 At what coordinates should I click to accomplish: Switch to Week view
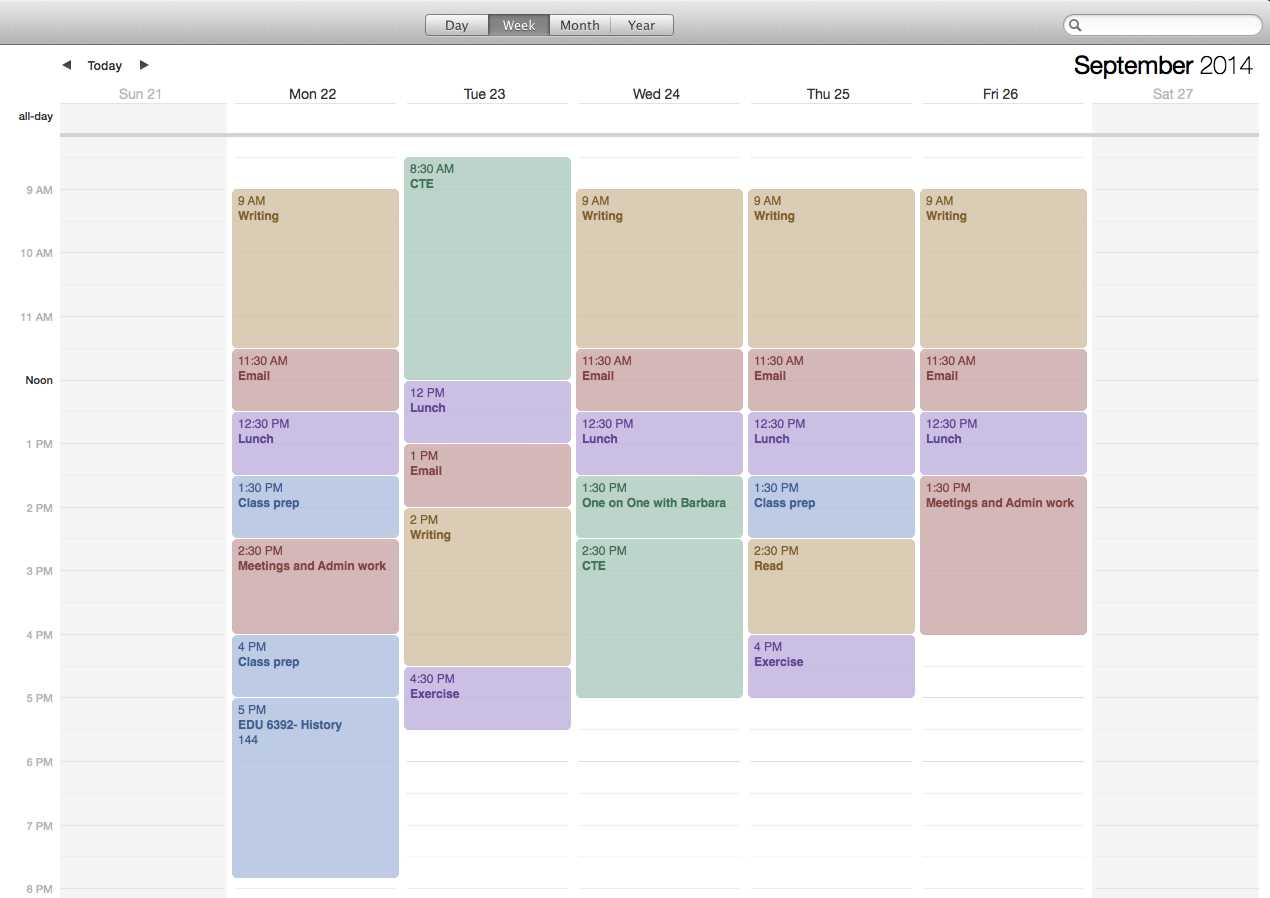pyautogui.click(x=519, y=25)
